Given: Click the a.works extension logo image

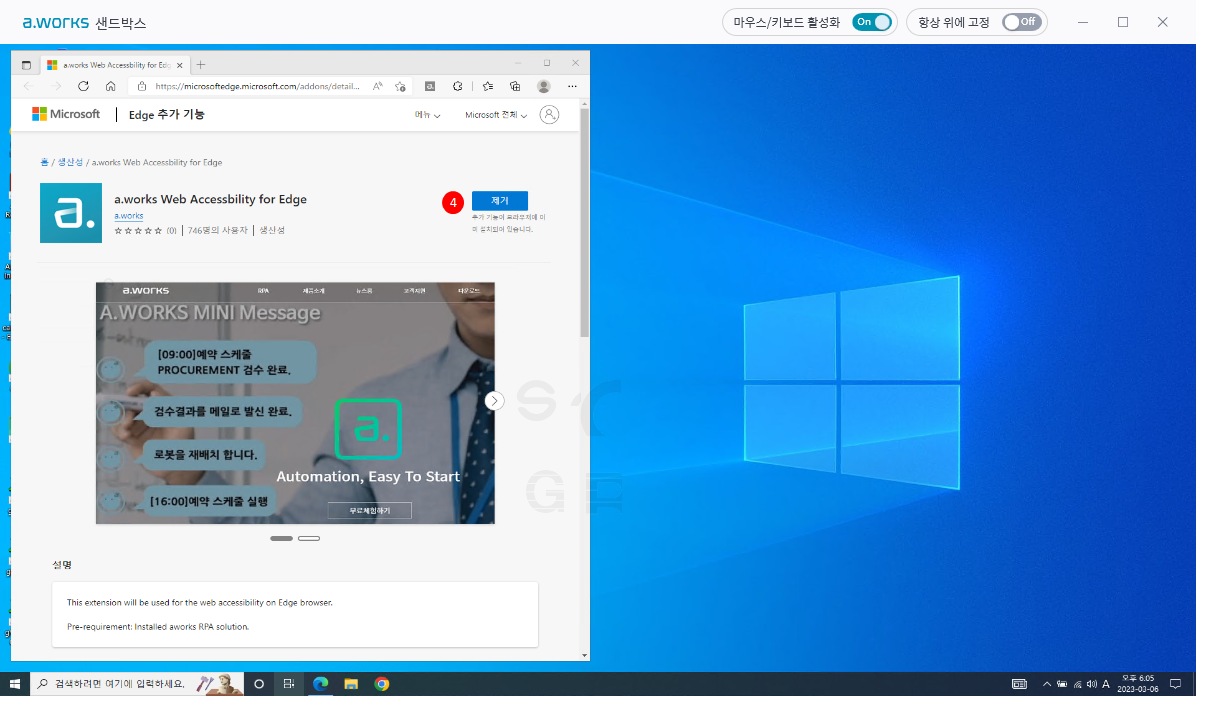Looking at the screenshot, I should pyautogui.click(x=71, y=213).
